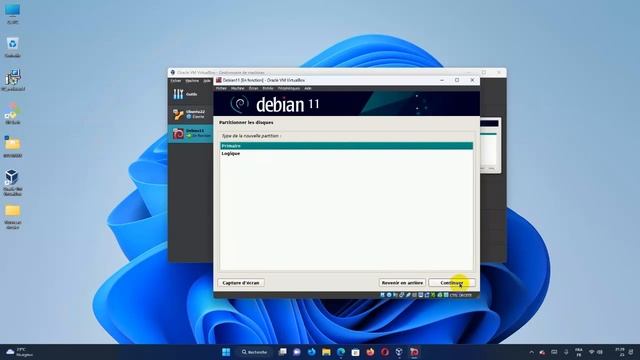
Task: Open Machine menu in Debian11 VM window
Action: [238, 88]
